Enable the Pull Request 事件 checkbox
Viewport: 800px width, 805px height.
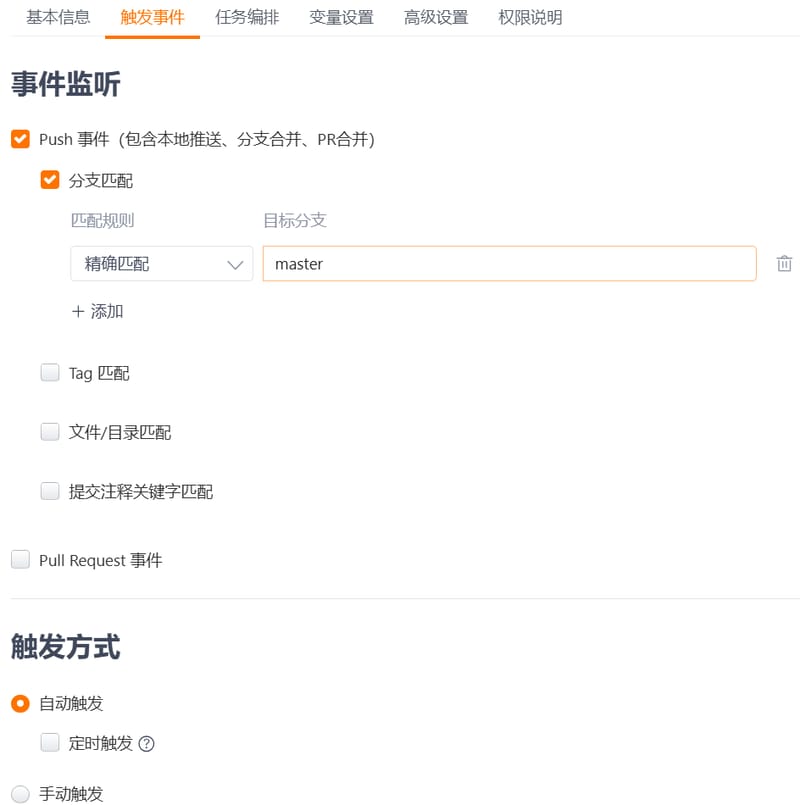(x=21, y=560)
